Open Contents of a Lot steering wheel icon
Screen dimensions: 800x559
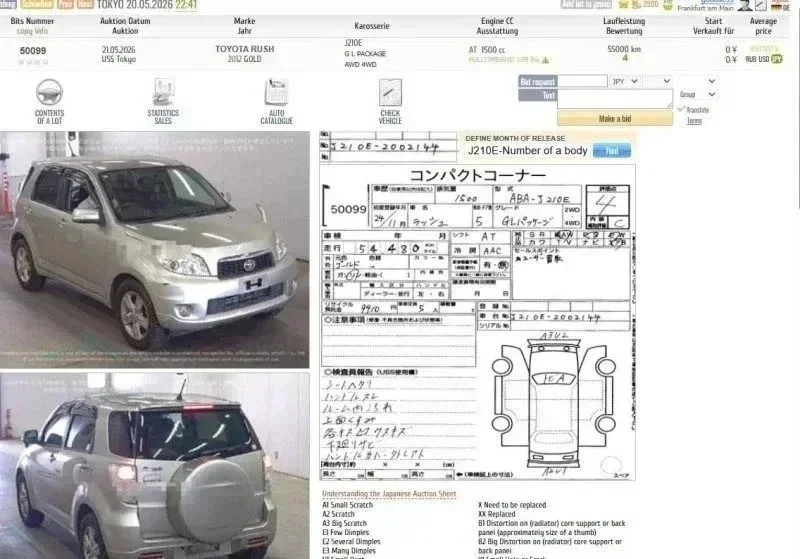[x=49, y=93]
